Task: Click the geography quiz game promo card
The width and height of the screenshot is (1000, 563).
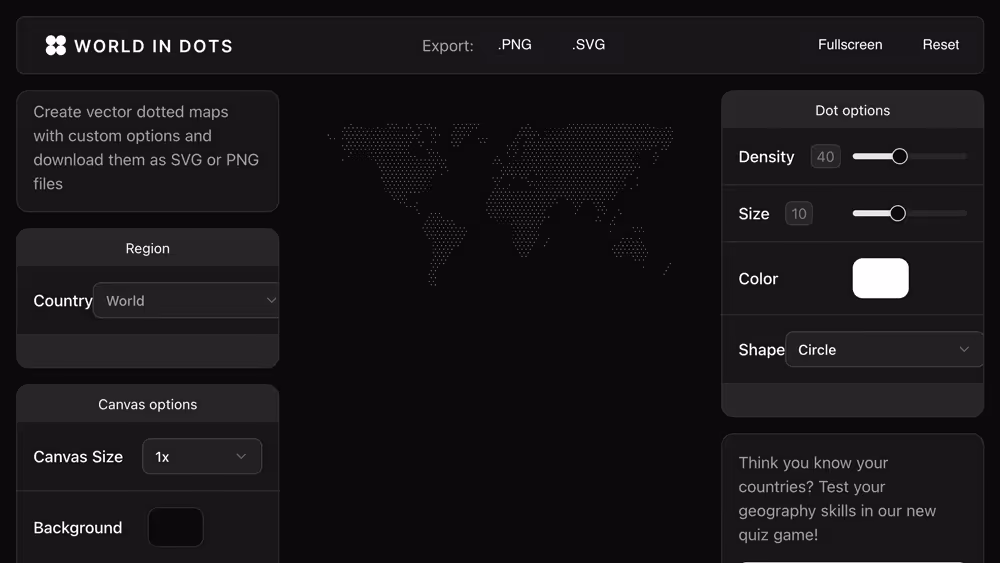Action: 852,498
